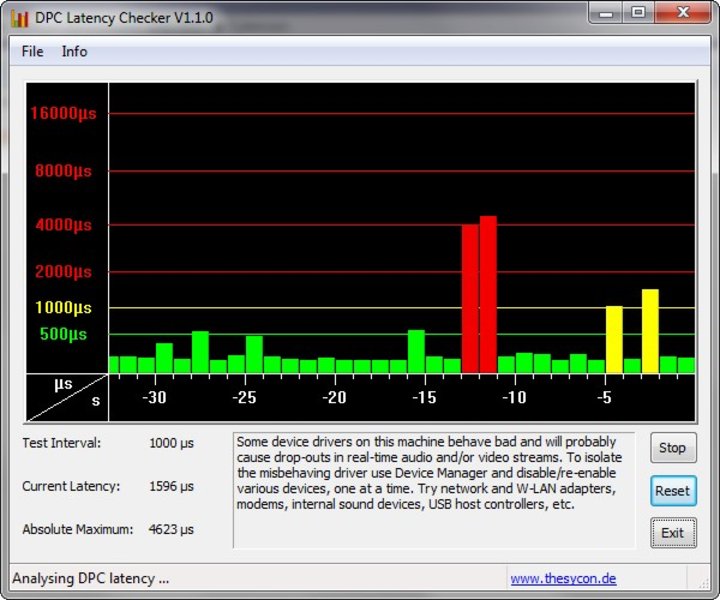Click the Current Latency value 1596 µs
The height and width of the screenshot is (600, 720).
click(171, 486)
